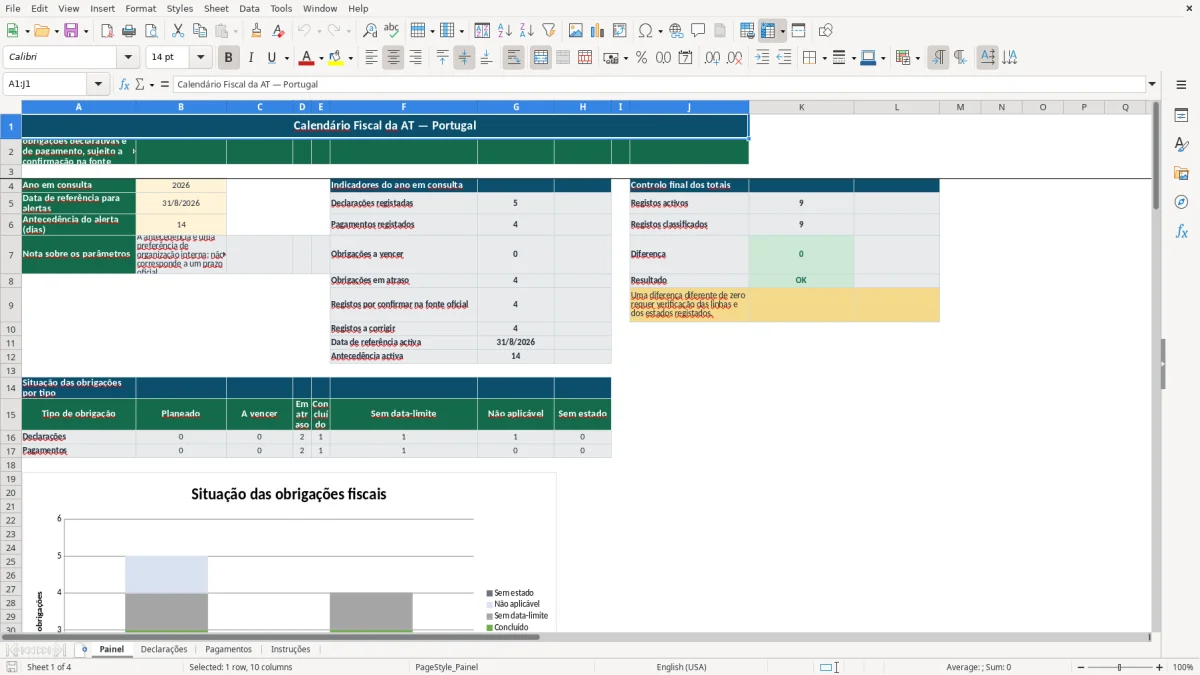1200x675 pixels.
Task: Open the Format menu
Action: [x=140, y=8]
